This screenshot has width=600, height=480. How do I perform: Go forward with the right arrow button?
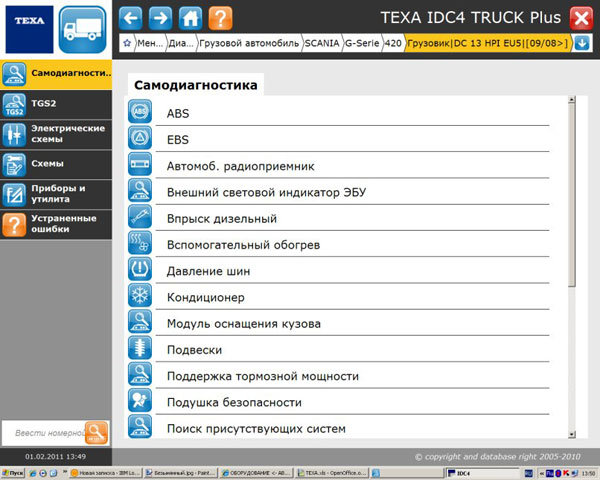(160, 18)
